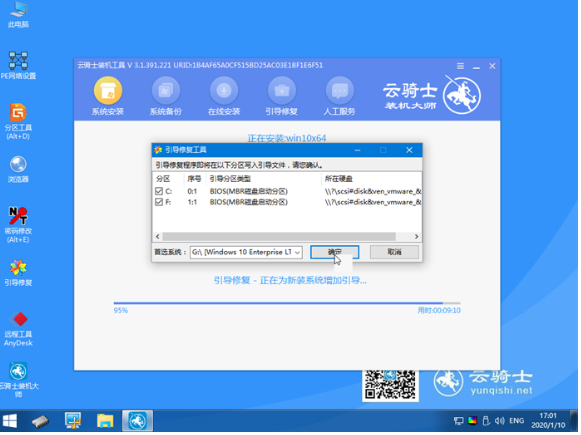
Task: Select the C: row BIOS(MBR磁盘启动分区) text
Action: [x=249, y=191]
